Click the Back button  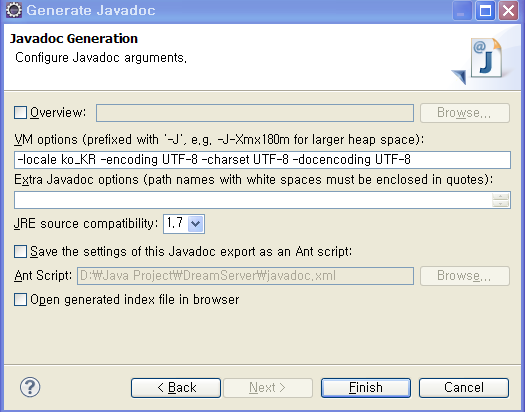point(176,388)
